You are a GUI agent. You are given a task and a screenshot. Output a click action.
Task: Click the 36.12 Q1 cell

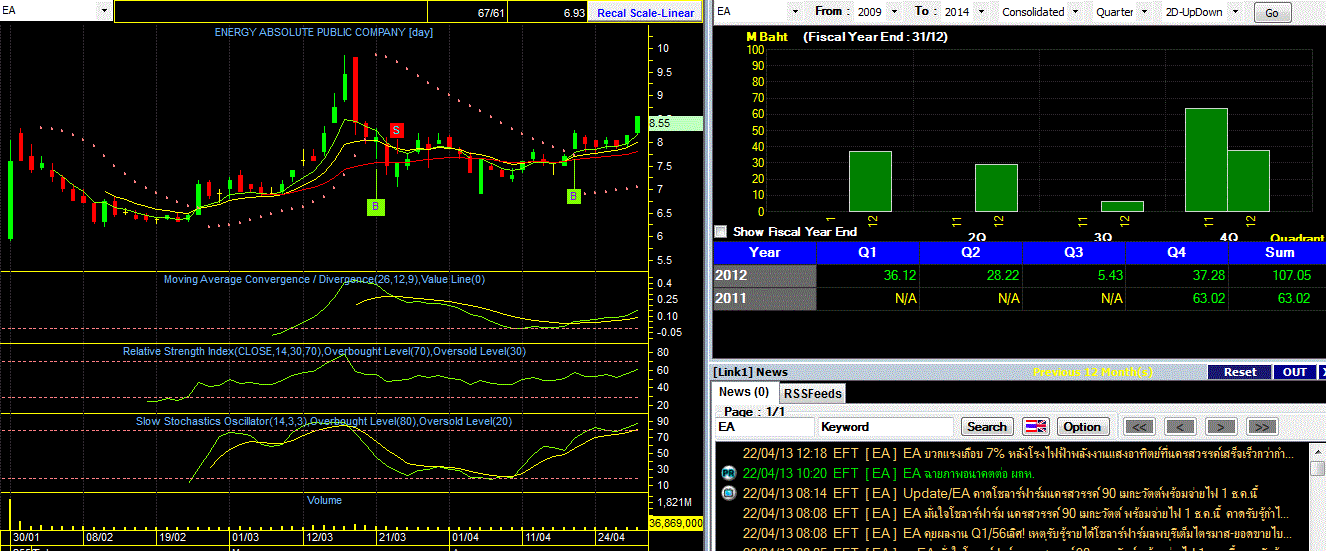pyautogui.click(x=869, y=275)
